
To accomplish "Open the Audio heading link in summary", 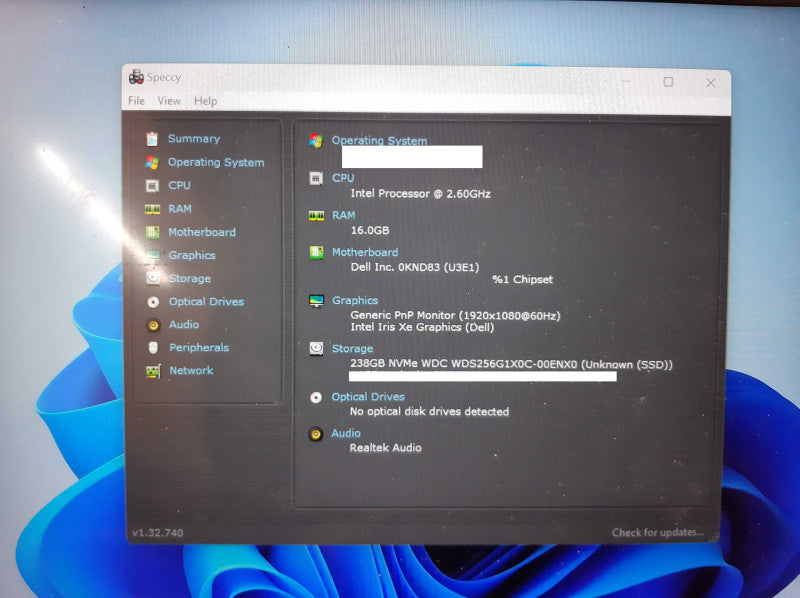I will 346,433.
